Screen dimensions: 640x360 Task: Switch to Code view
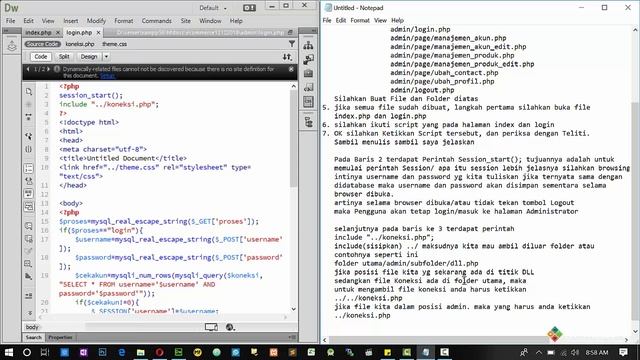(x=40, y=57)
